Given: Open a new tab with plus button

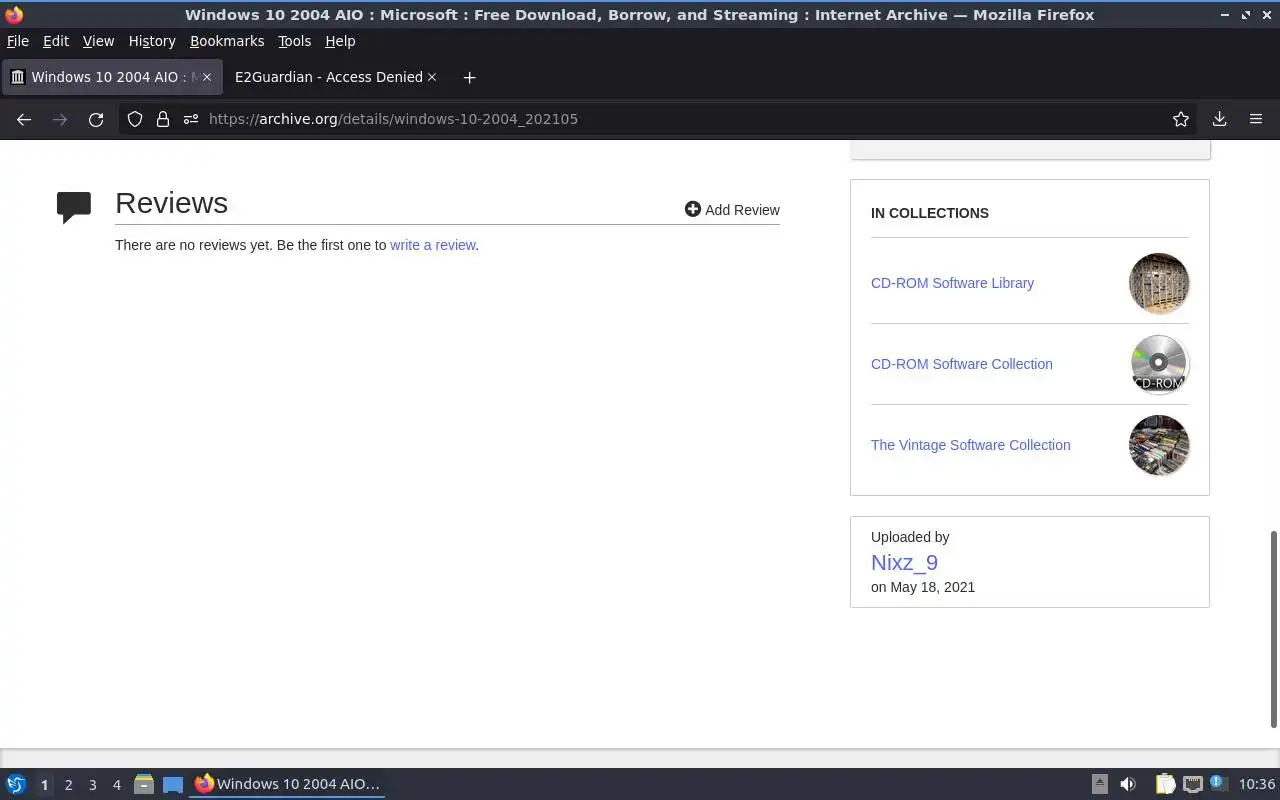Looking at the screenshot, I should (469, 77).
